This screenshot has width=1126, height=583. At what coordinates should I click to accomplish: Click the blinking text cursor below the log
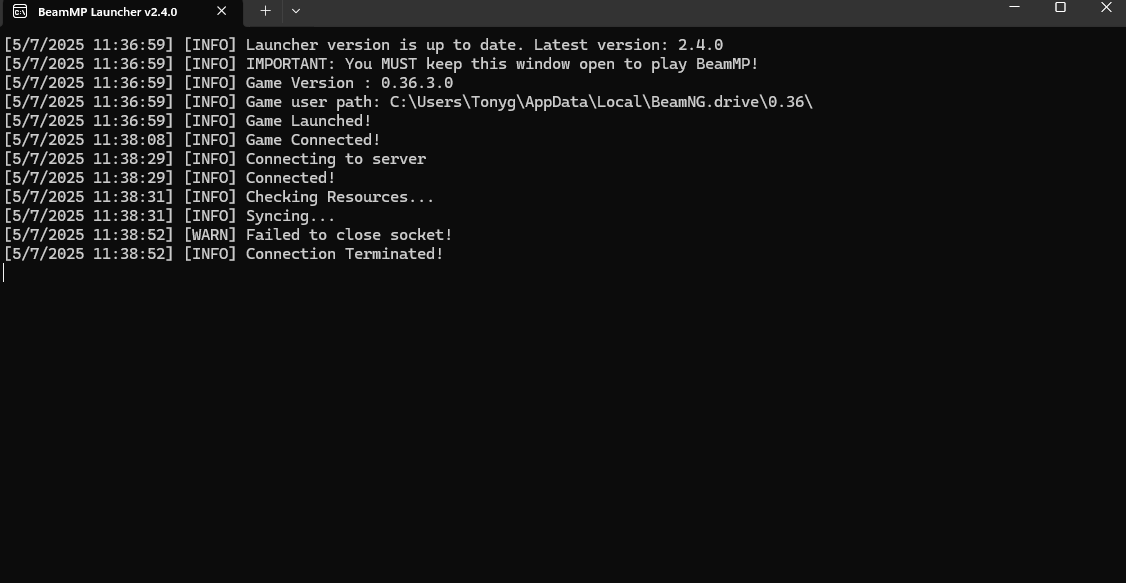pos(4,273)
